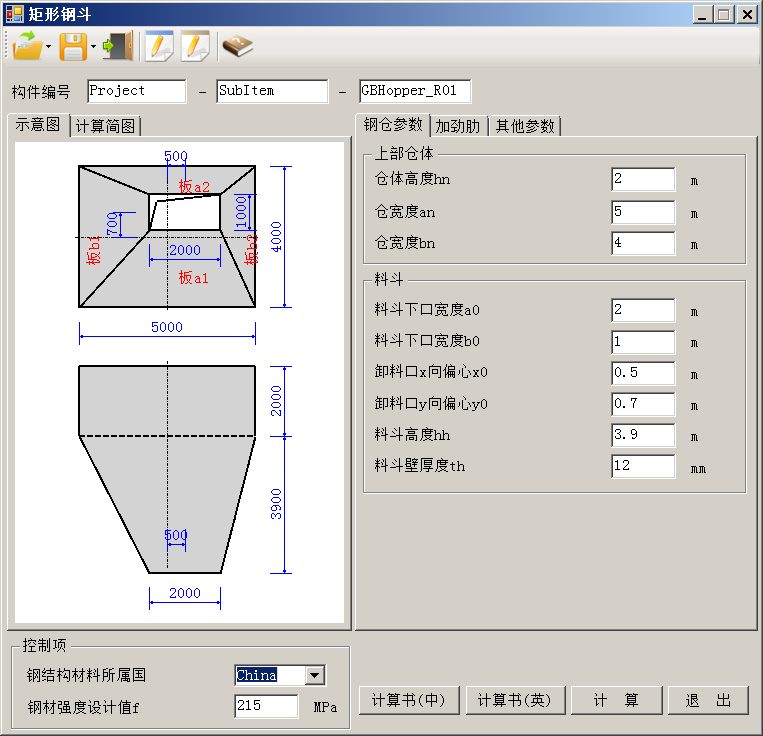Switch to 计算简图 tab
Screen dimensions: 763x736
coord(105,126)
